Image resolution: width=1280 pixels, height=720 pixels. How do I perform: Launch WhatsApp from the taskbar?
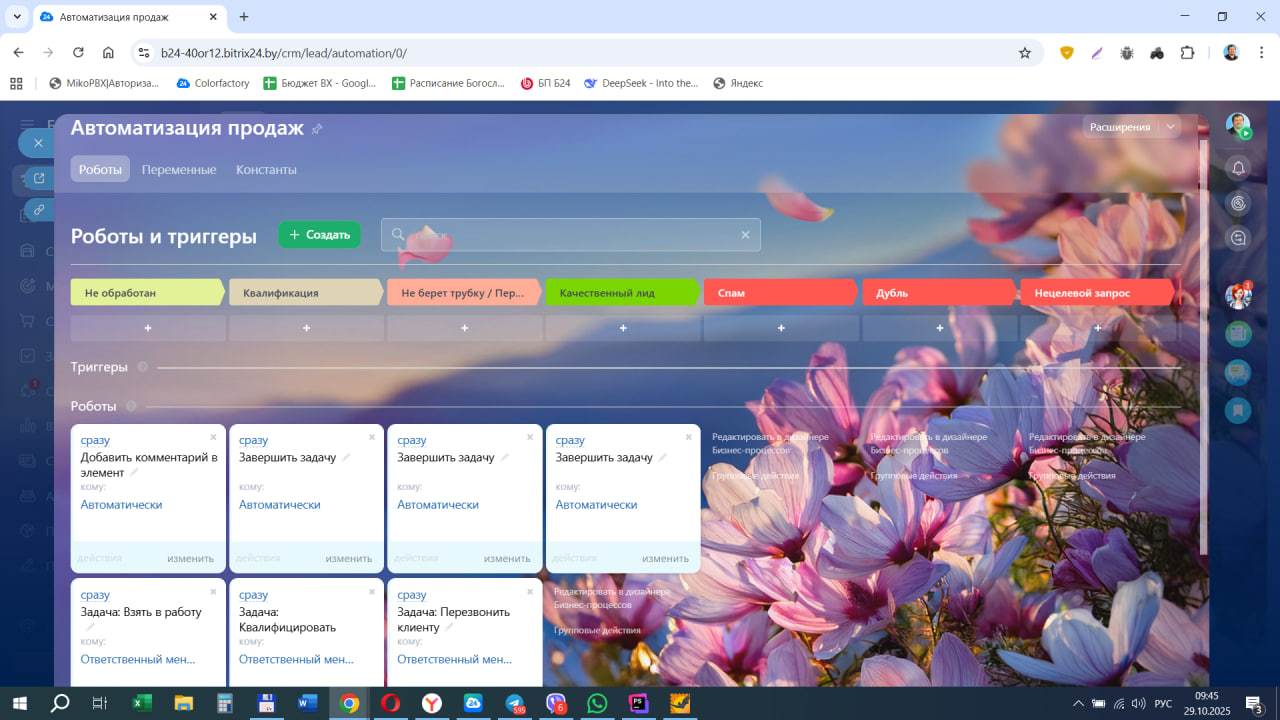coord(597,703)
